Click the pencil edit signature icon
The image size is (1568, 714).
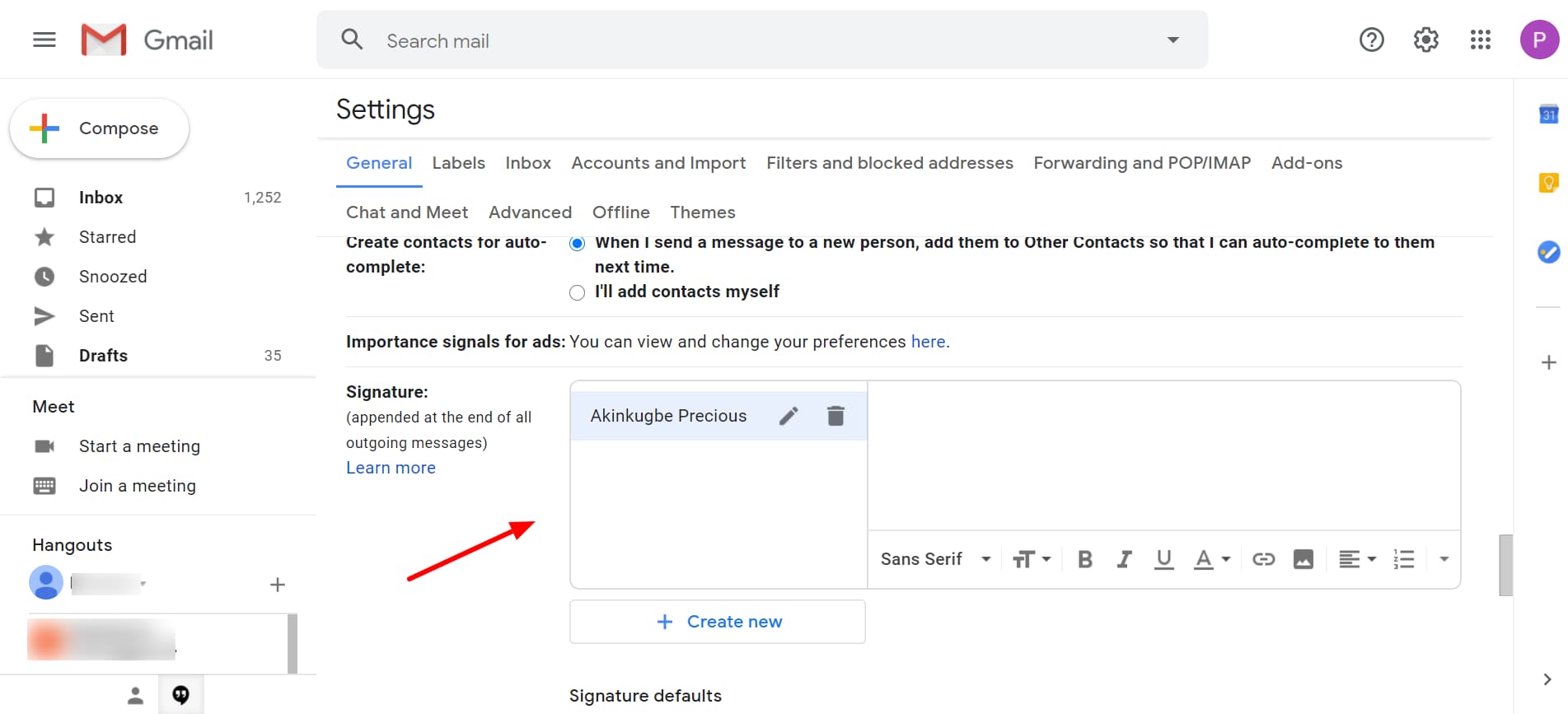click(x=789, y=416)
